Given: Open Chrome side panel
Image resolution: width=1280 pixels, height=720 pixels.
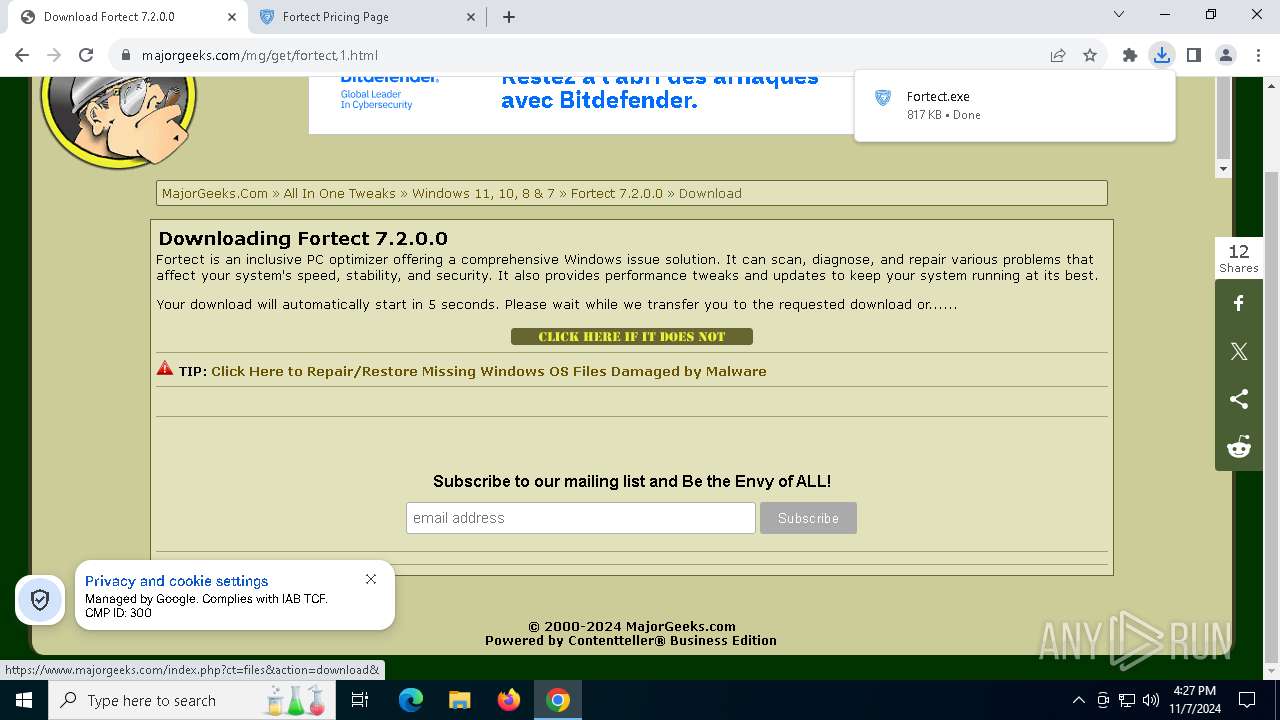Looking at the screenshot, I should click(x=1194, y=55).
